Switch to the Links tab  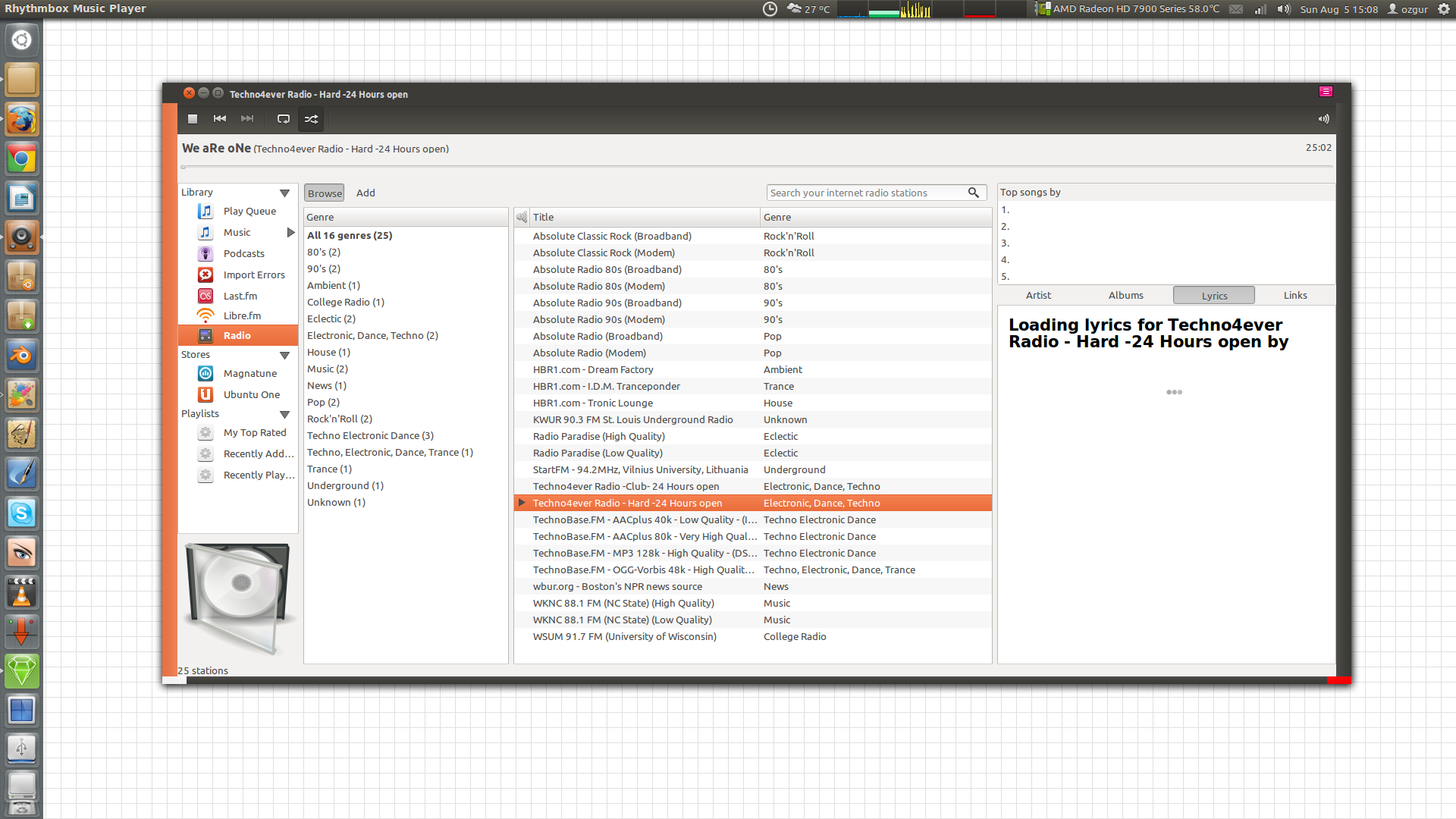click(1295, 296)
